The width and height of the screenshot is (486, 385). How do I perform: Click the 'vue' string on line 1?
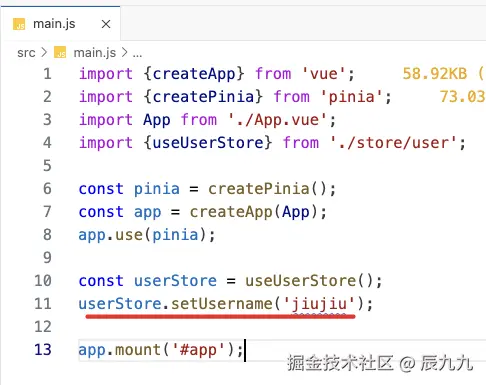[x=324, y=74]
